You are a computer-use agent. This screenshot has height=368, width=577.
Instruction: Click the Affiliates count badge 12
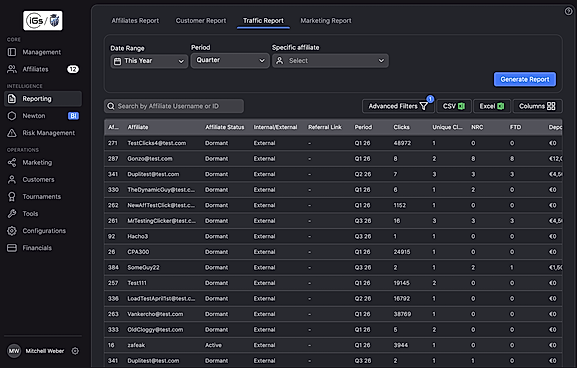(73, 69)
